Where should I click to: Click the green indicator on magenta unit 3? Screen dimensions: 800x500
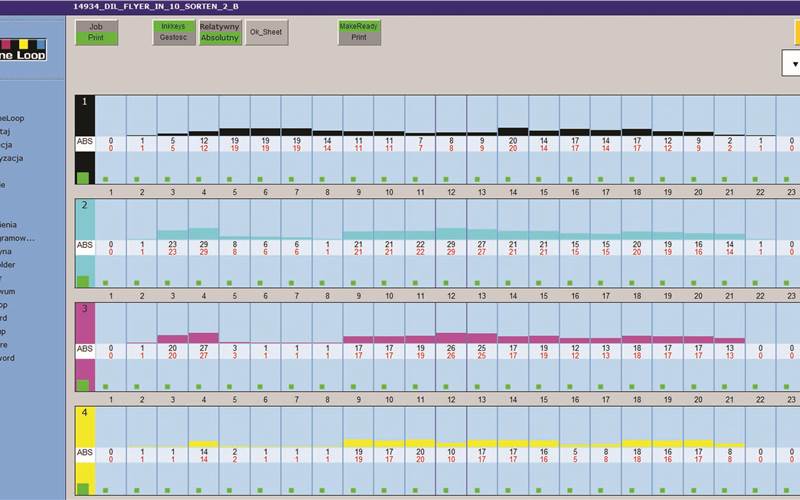pyautogui.click(x=83, y=385)
